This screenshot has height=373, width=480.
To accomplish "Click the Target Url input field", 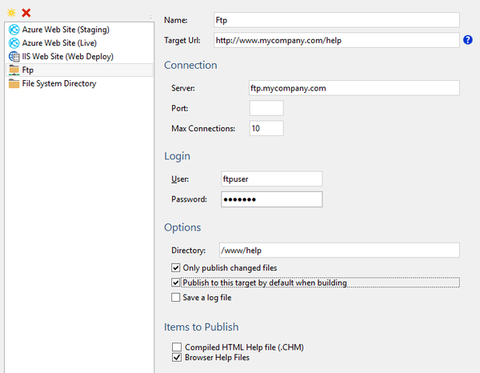I will tap(337, 40).
